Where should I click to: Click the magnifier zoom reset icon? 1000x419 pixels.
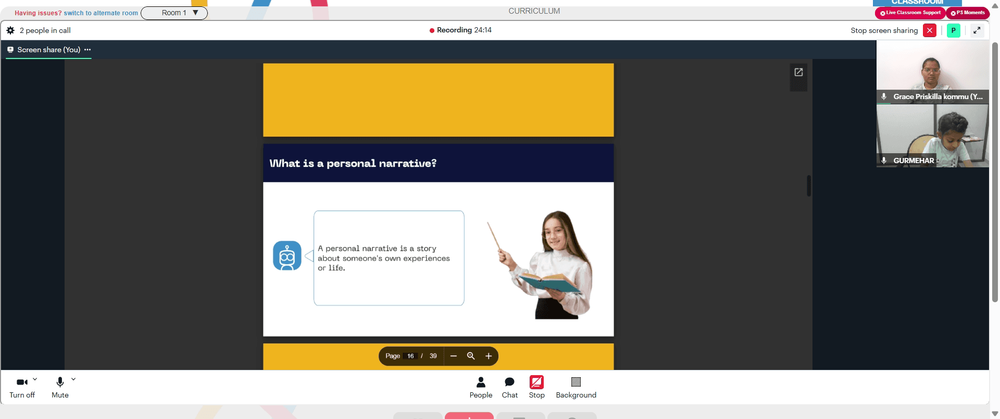point(471,356)
